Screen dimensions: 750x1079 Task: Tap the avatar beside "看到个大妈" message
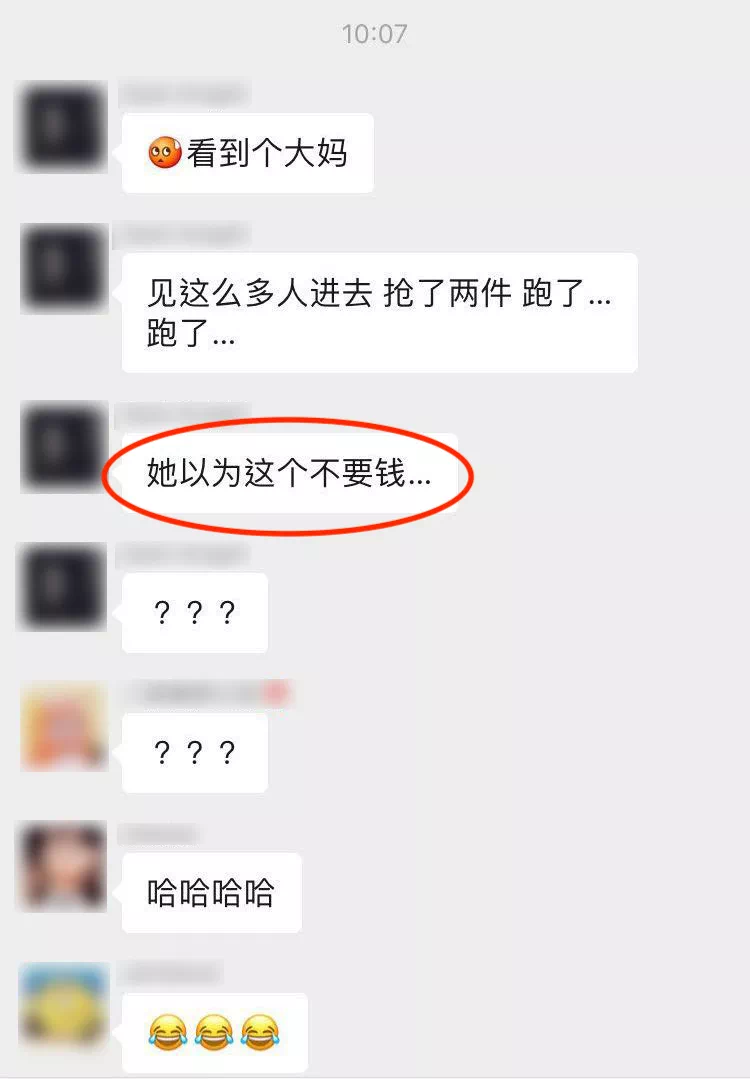[x=62, y=127]
